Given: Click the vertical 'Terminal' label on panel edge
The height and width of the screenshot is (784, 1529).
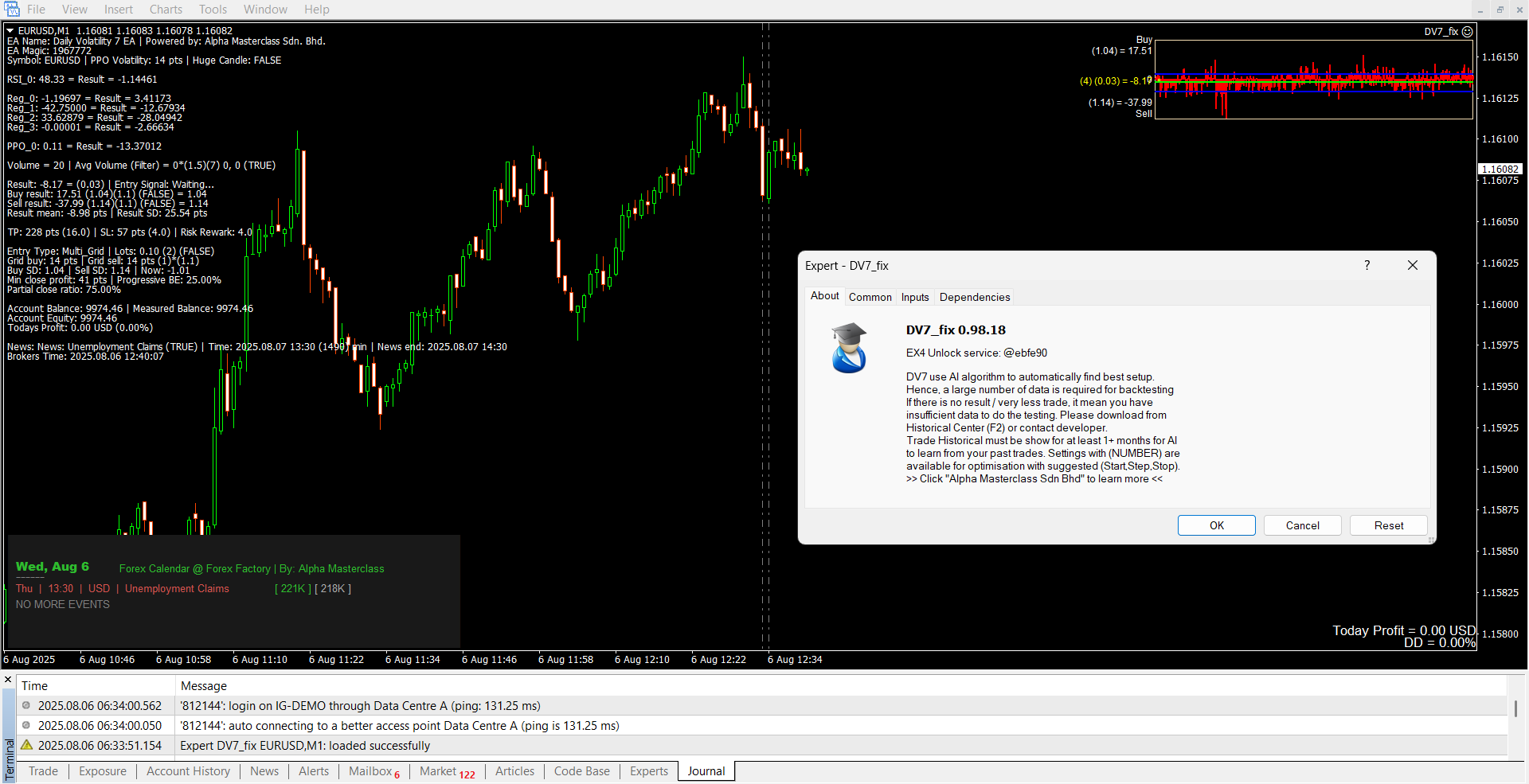Looking at the screenshot, I should click(x=10, y=759).
